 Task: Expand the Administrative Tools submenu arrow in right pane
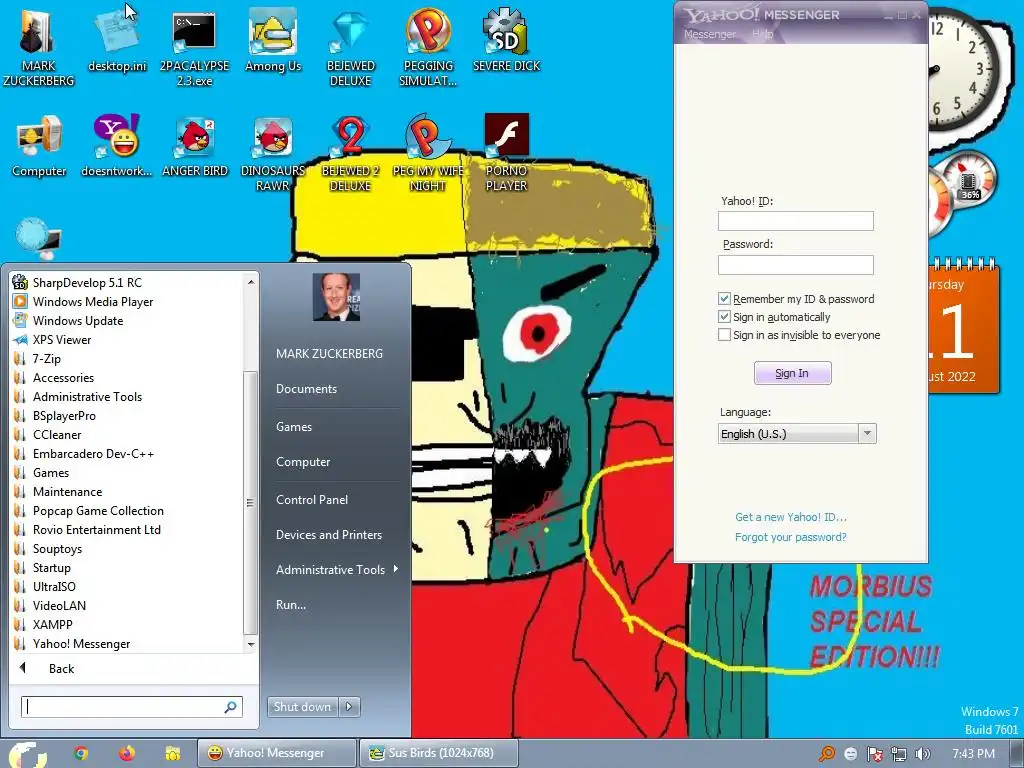click(396, 569)
